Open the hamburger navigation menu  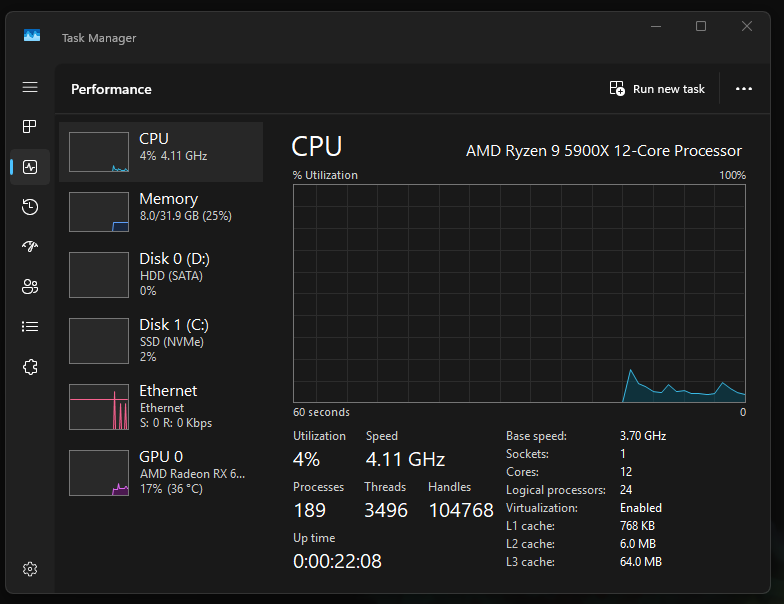(30, 87)
